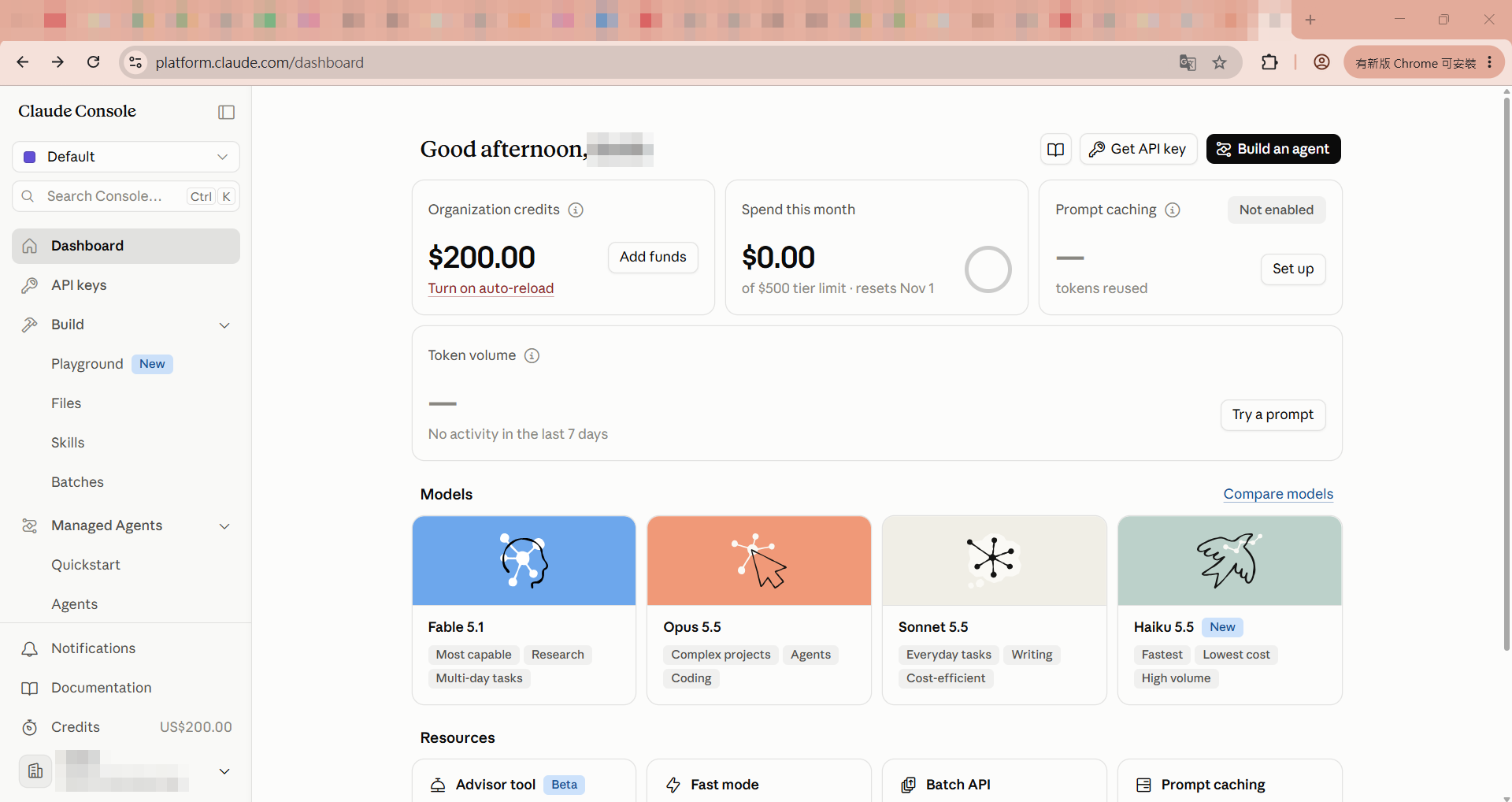The image size is (1512, 802).
Task: Click the Organization credits info icon
Action: (576, 210)
